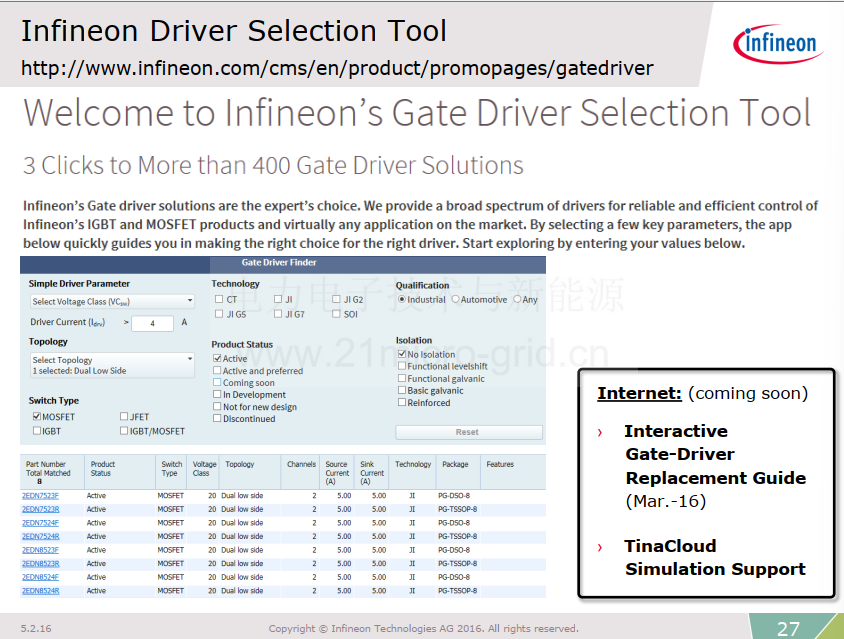Sort by Technology column header

413,472
